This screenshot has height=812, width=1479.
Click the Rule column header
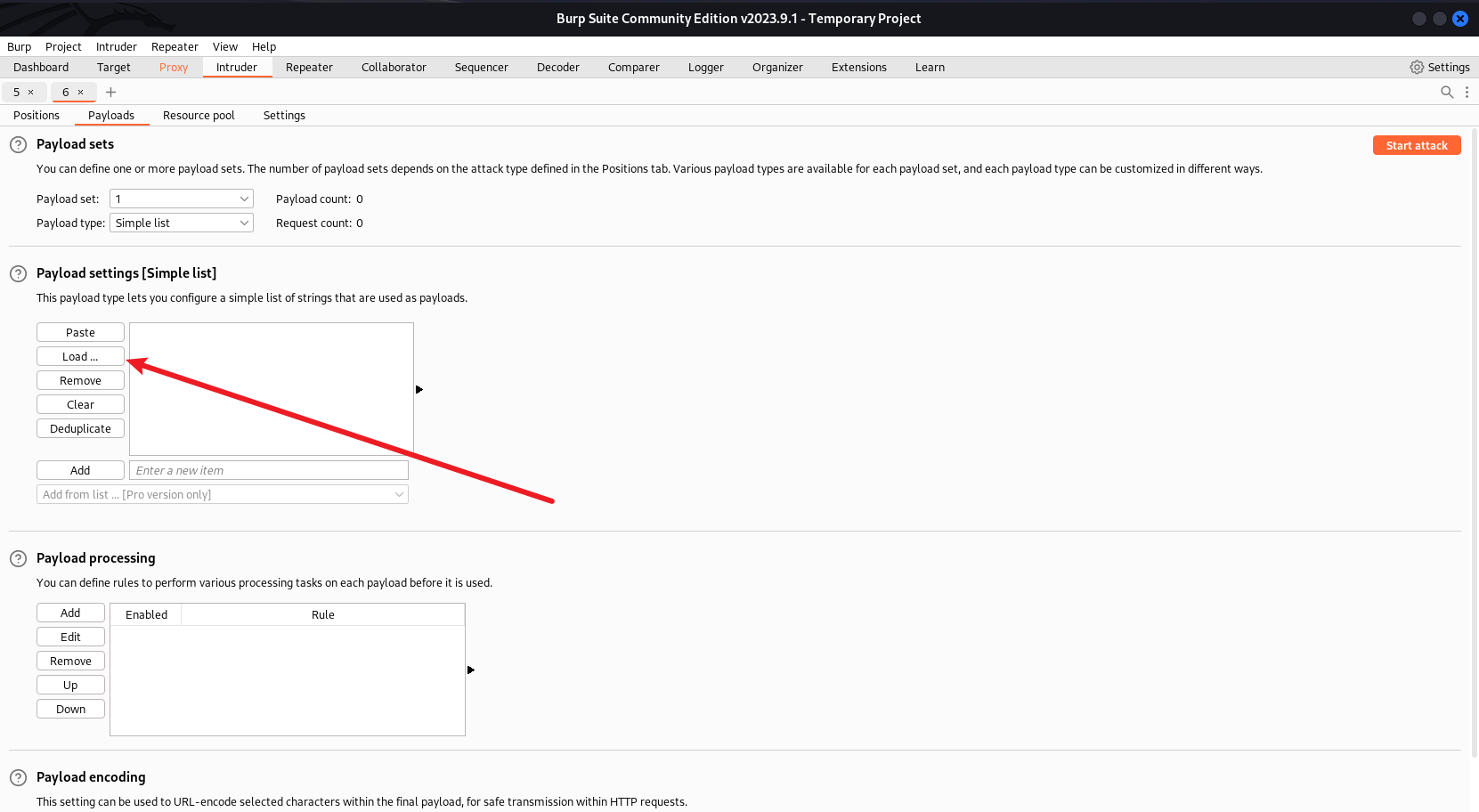[x=323, y=614]
